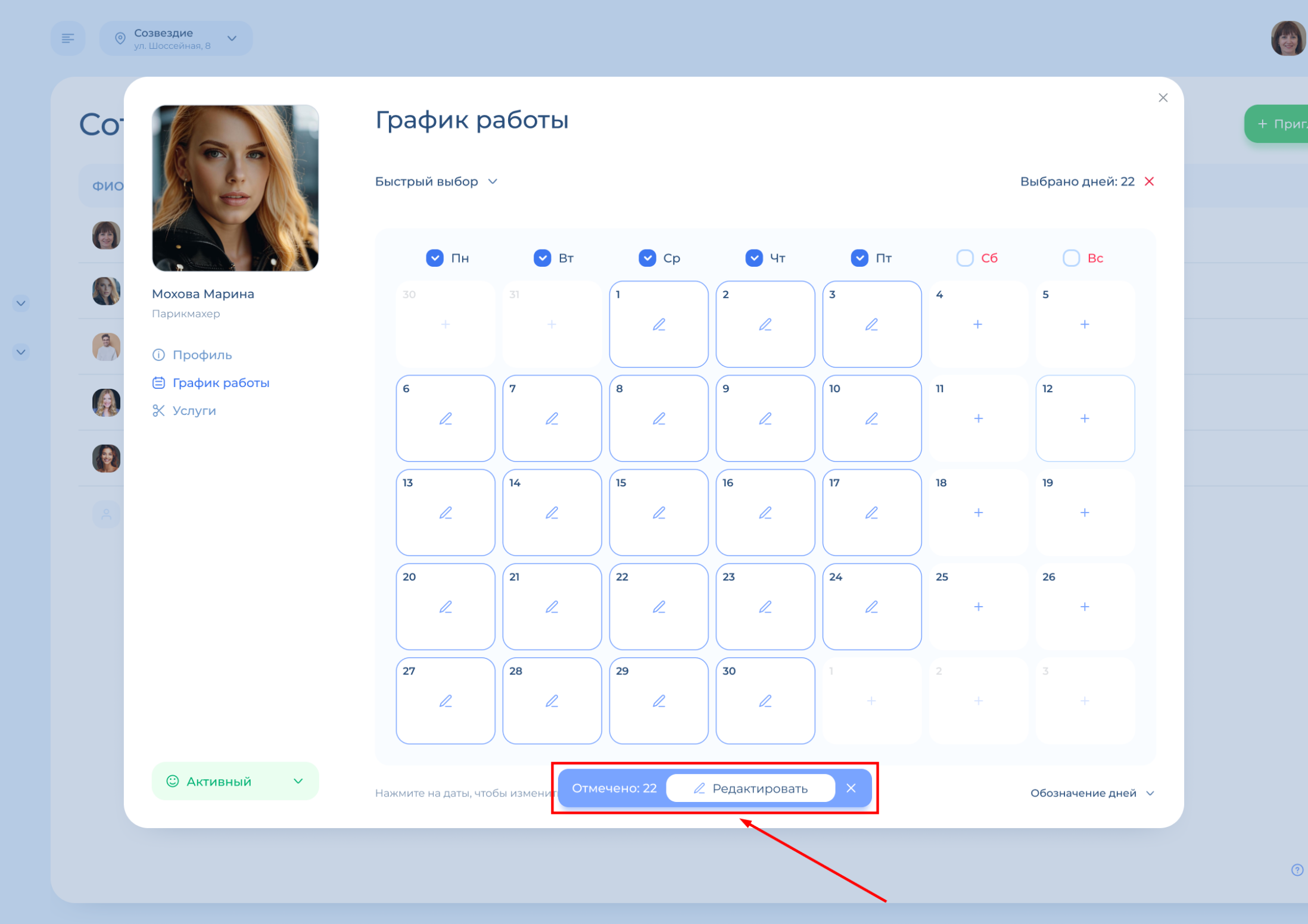Edit day 24 with pencil icon

tap(871, 607)
